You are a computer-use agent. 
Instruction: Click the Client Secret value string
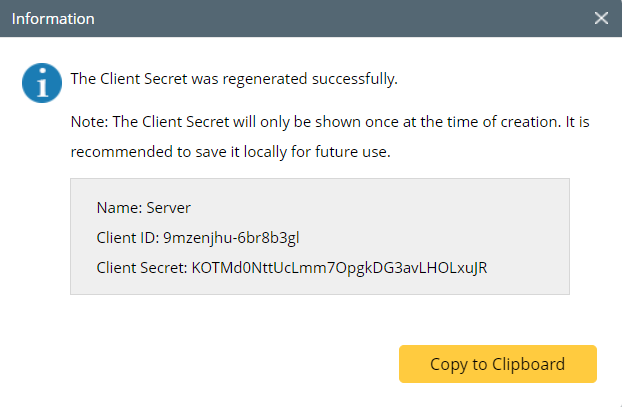tap(339, 268)
